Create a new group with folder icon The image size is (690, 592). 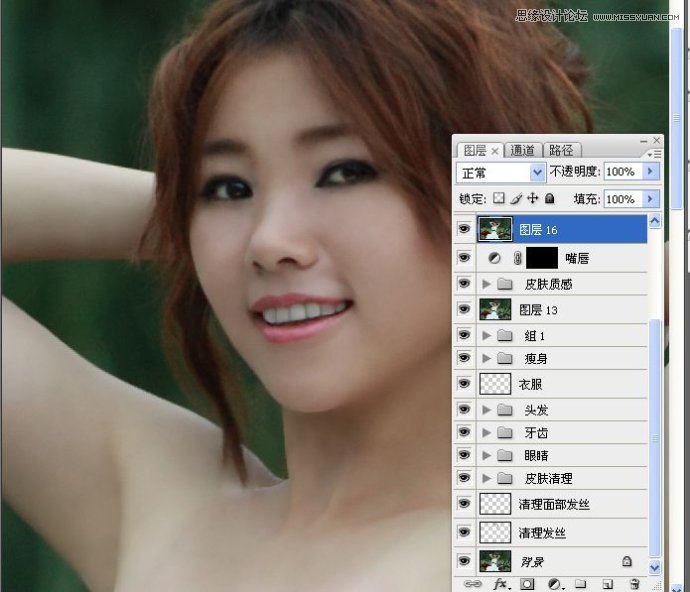[x=580, y=584]
